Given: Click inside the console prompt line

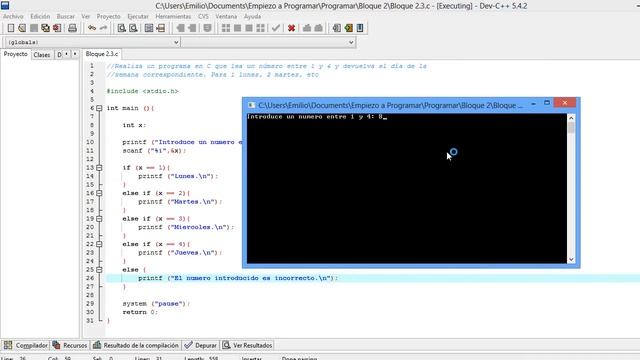Looking at the screenshot, I should click(317, 117).
